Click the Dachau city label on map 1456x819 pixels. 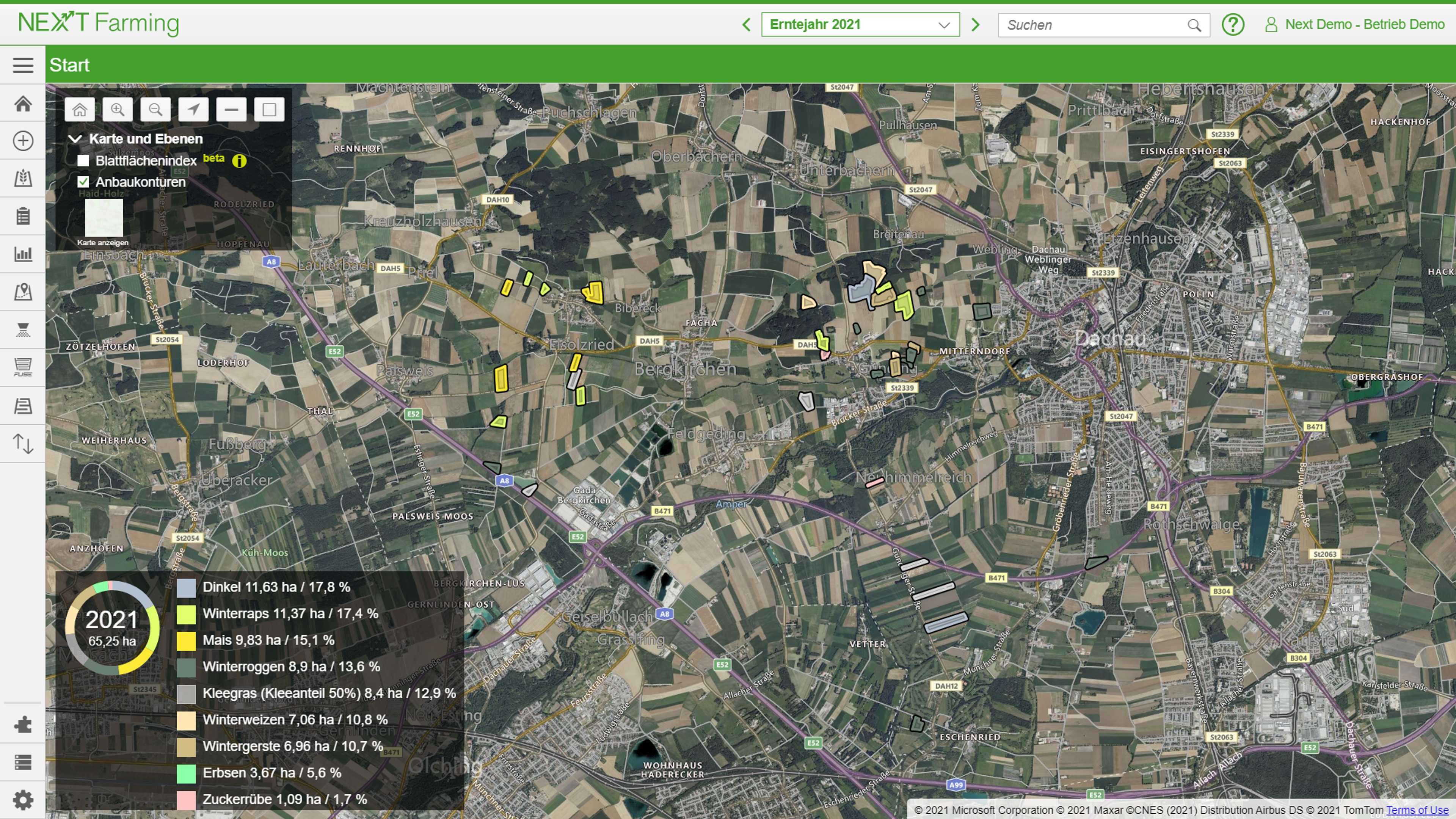click(x=1110, y=339)
